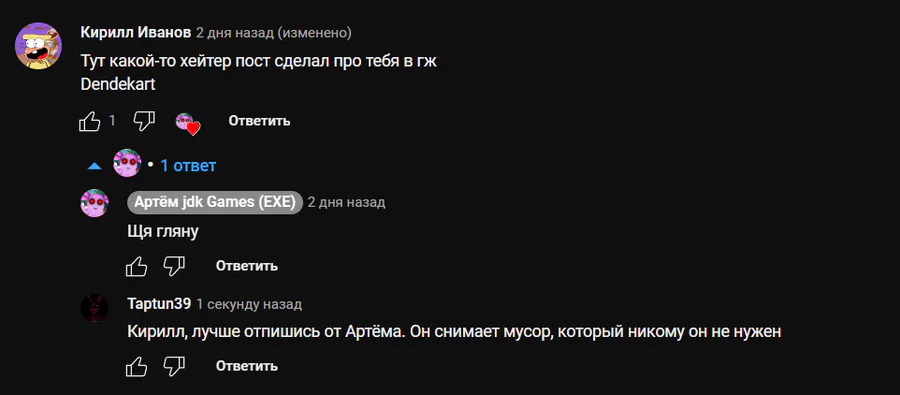900x395 pixels.
Task: Open "2 дня назад (изменено)" timestamp link
Action: (x=274, y=33)
